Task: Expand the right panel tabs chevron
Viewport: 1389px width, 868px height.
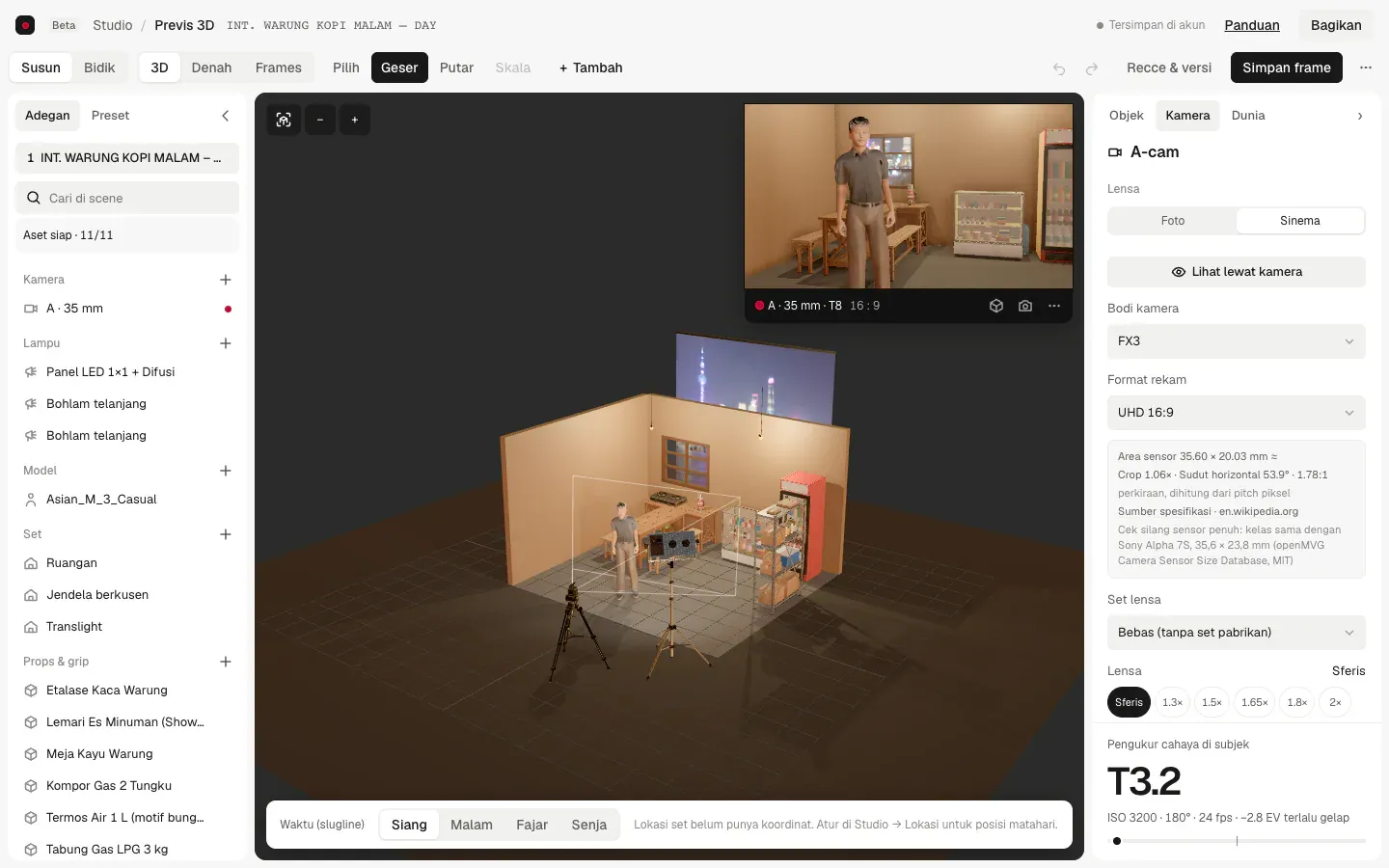Action: (1360, 116)
